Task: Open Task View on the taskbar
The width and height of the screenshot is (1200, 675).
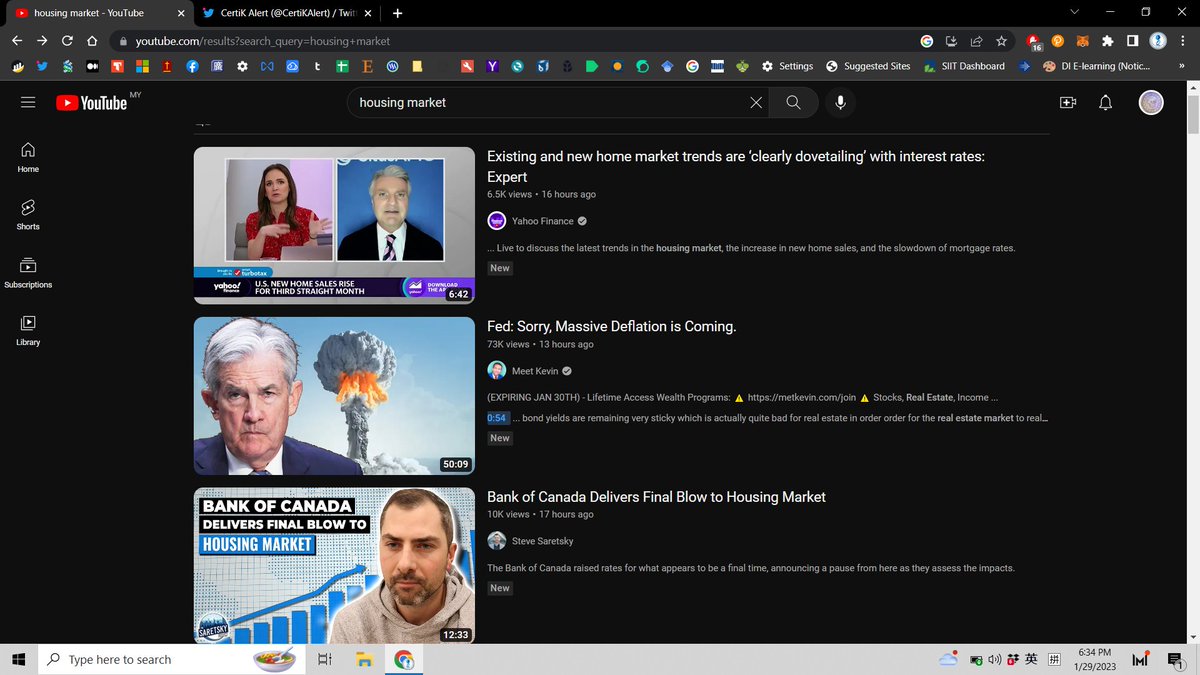Action: pyautogui.click(x=325, y=659)
